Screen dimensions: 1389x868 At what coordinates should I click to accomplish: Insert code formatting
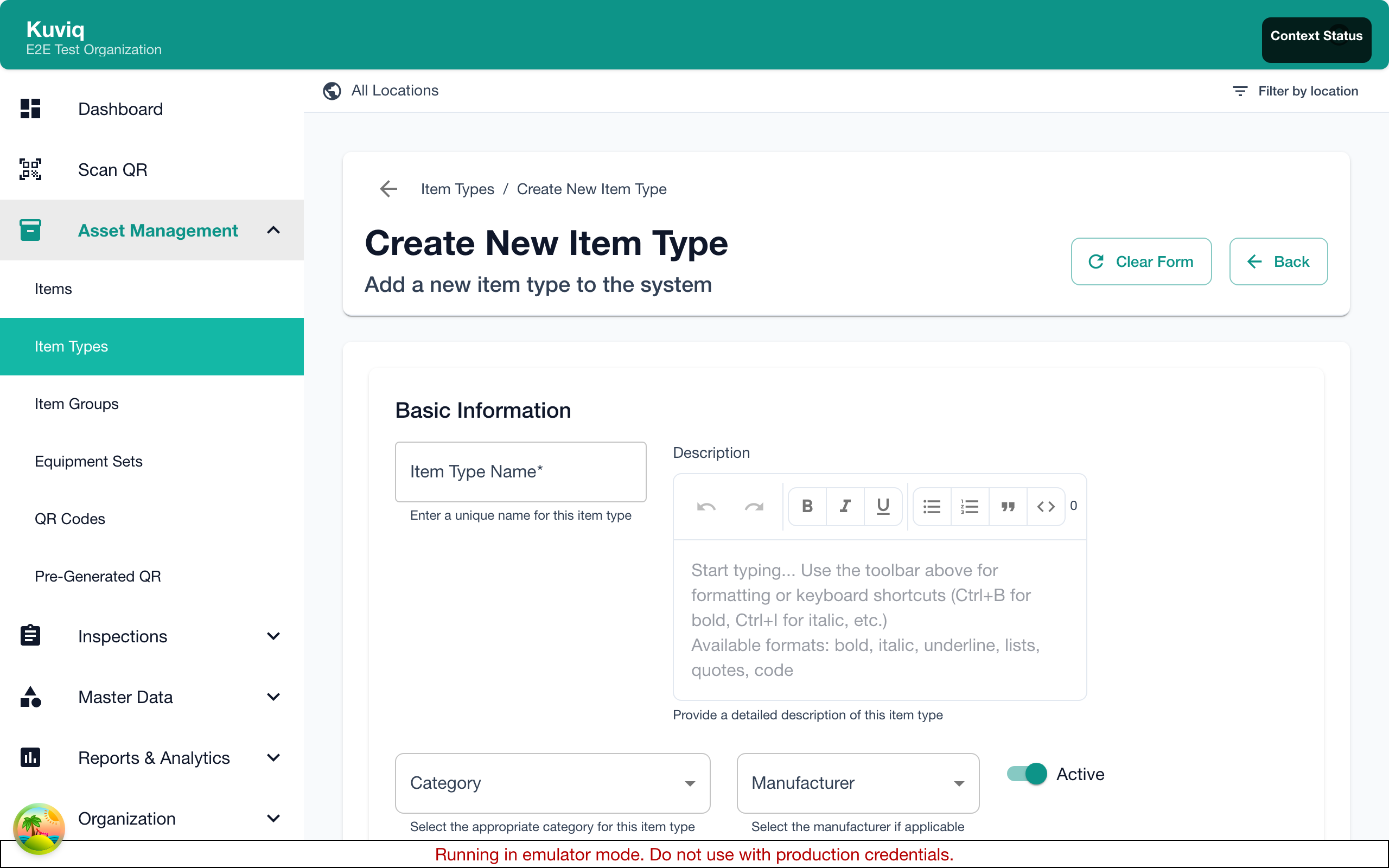1046,506
